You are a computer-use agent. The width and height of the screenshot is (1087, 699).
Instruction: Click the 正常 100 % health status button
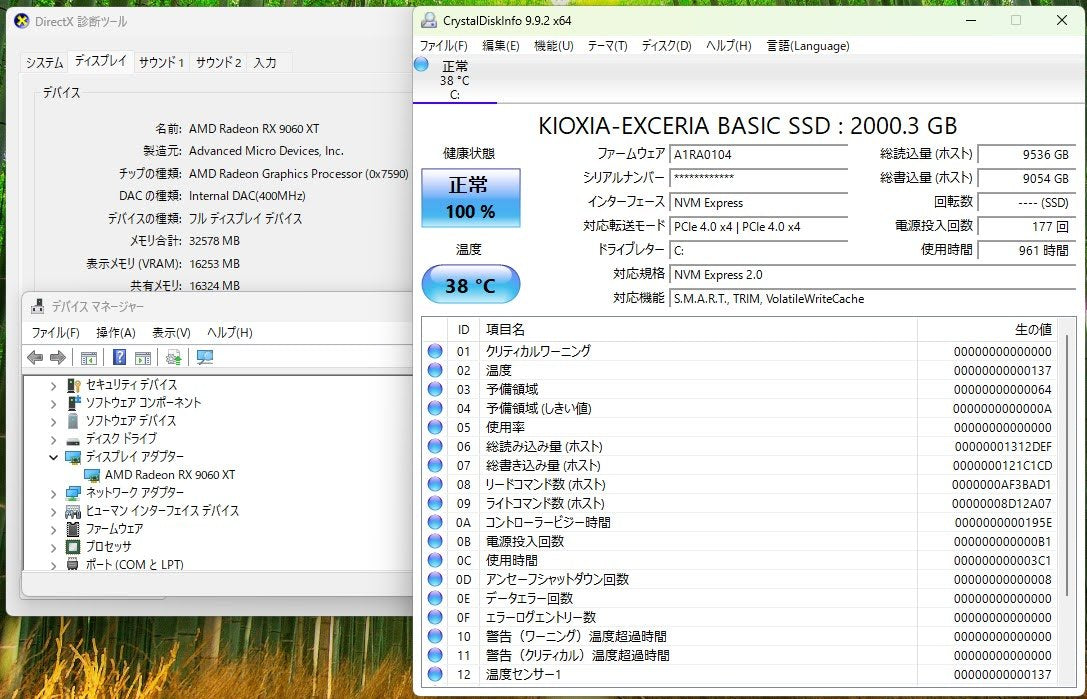point(471,198)
